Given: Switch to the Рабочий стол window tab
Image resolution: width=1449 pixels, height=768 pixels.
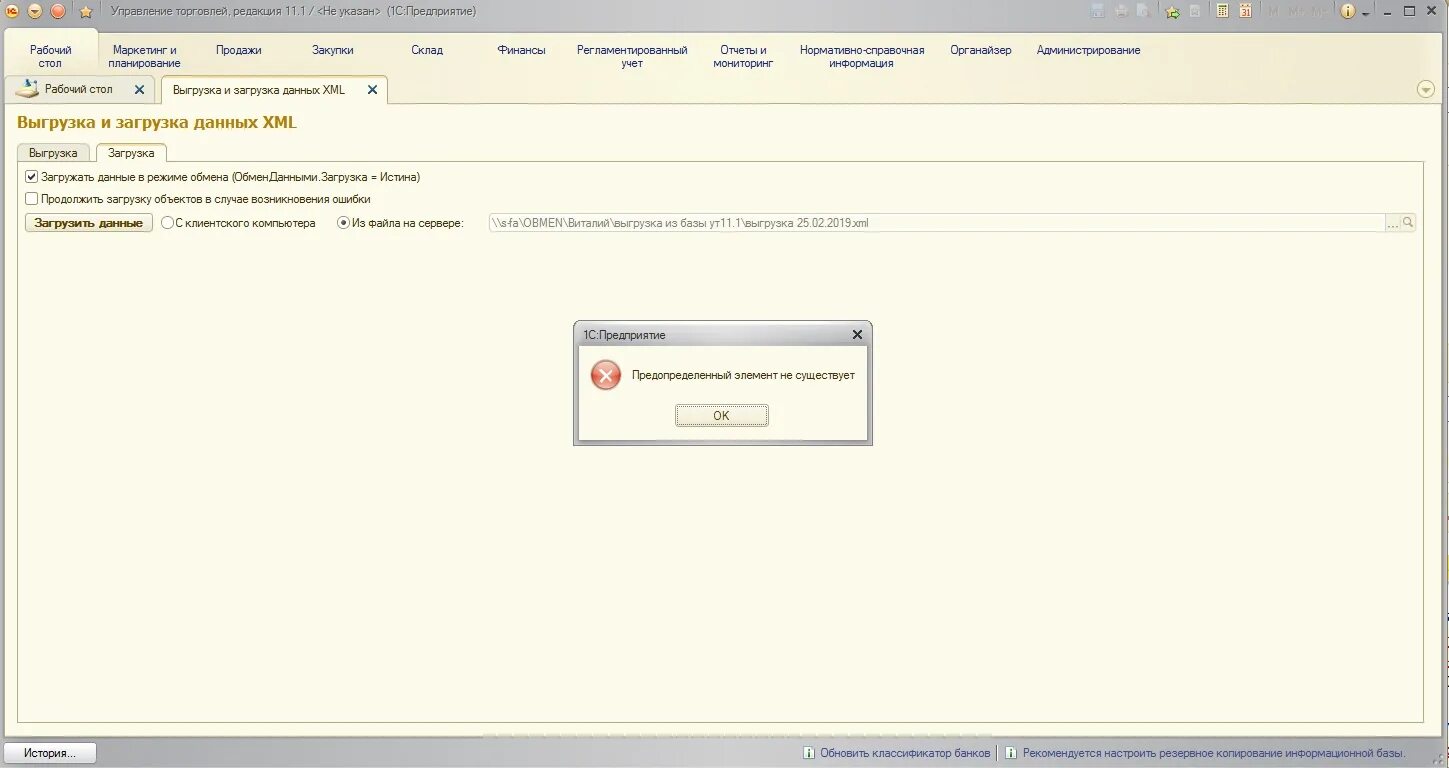Looking at the screenshot, I should pyautogui.click(x=78, y=89).
